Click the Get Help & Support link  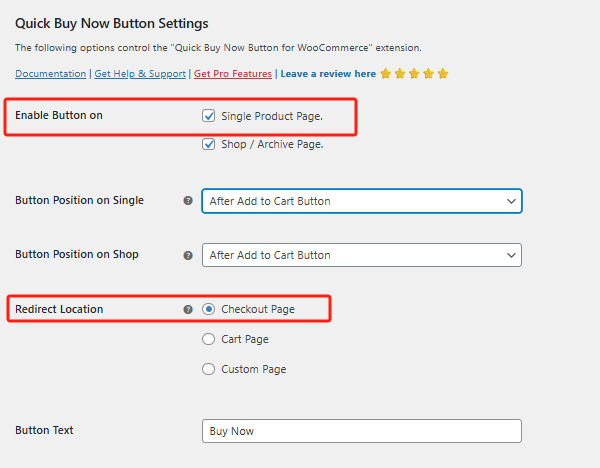click(x=140, y=74)
